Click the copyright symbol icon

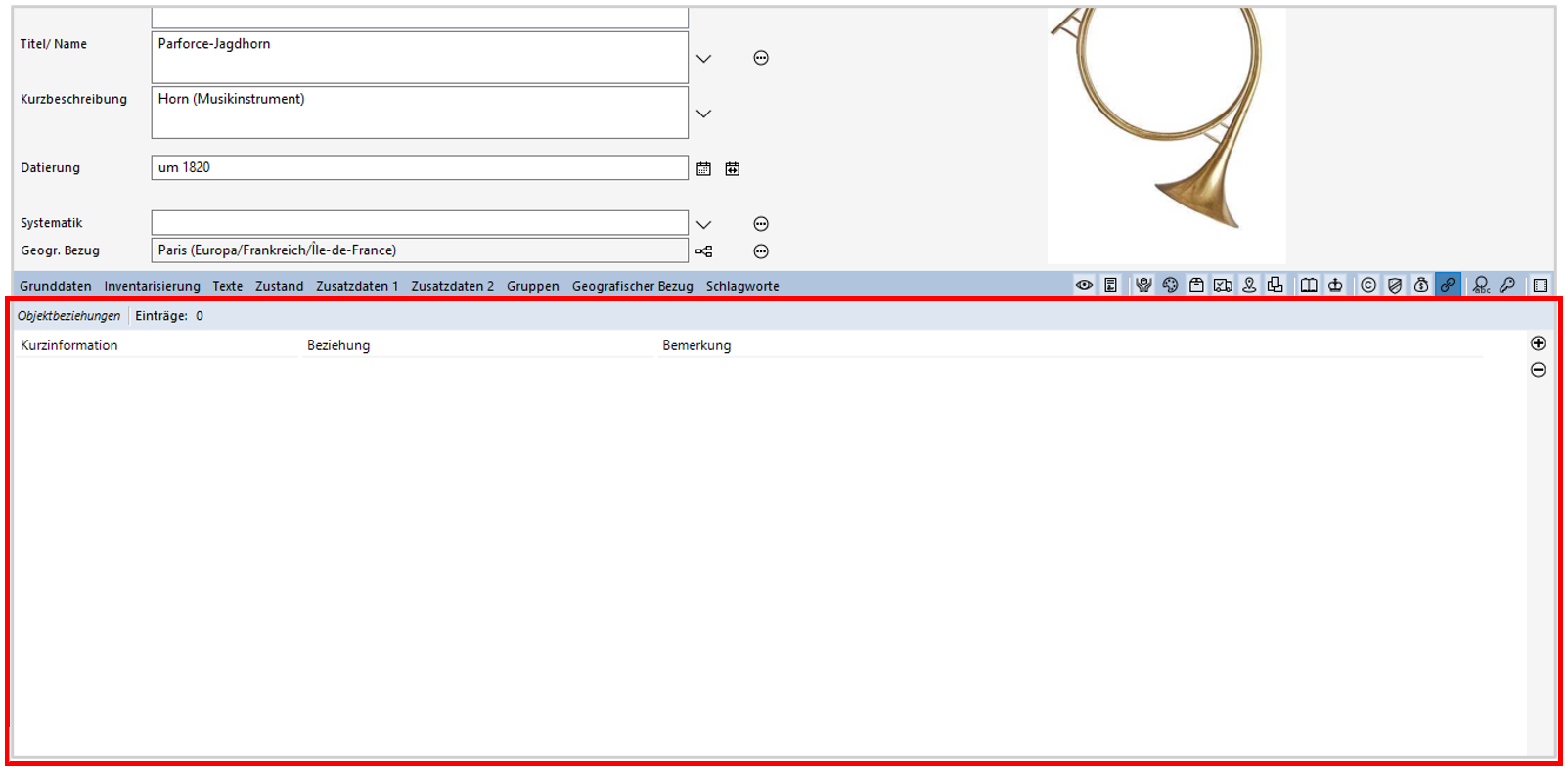pos(1368,285)
